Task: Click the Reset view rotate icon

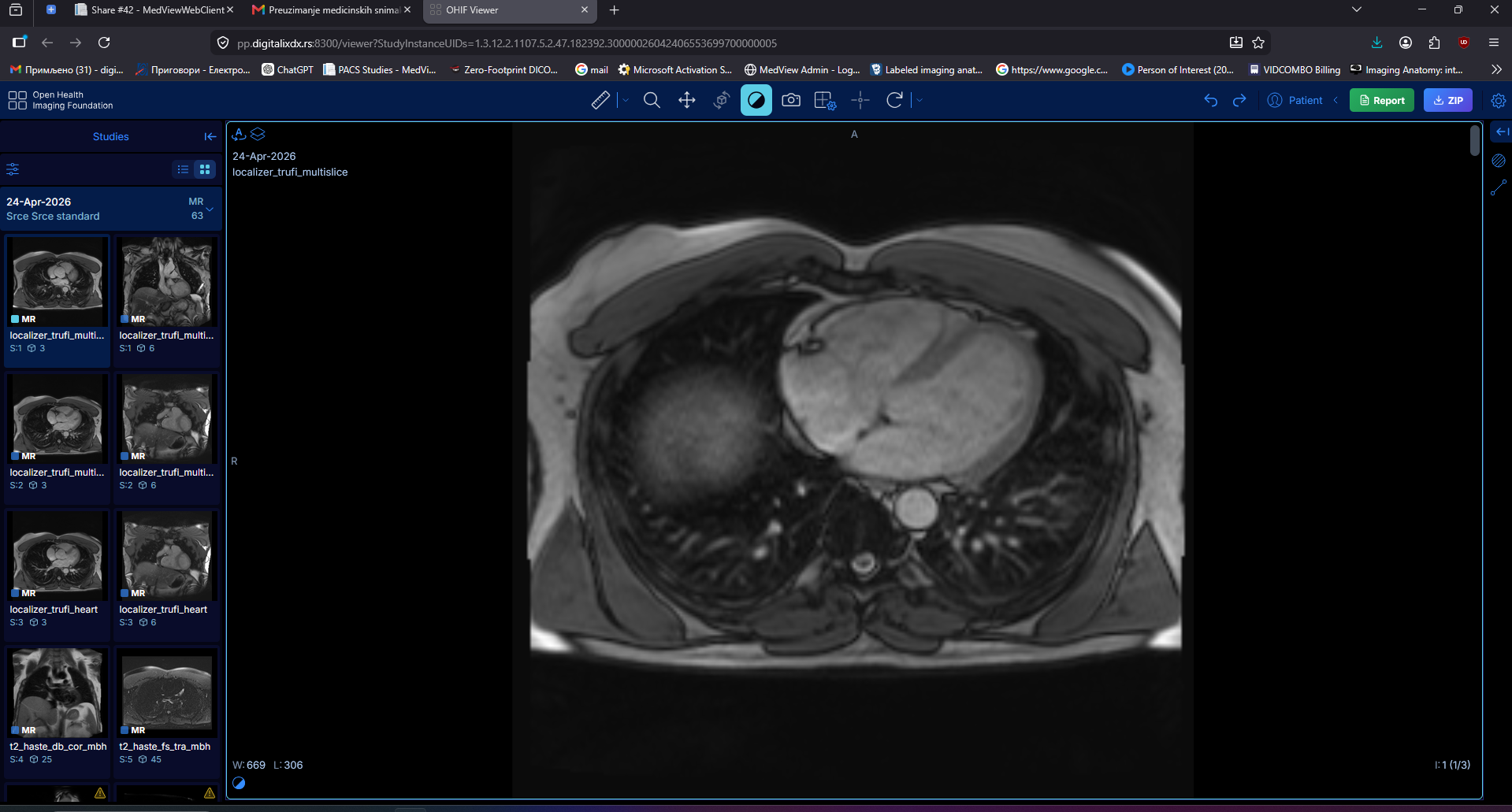Action: pyautogui.click(x=894, y=100)
